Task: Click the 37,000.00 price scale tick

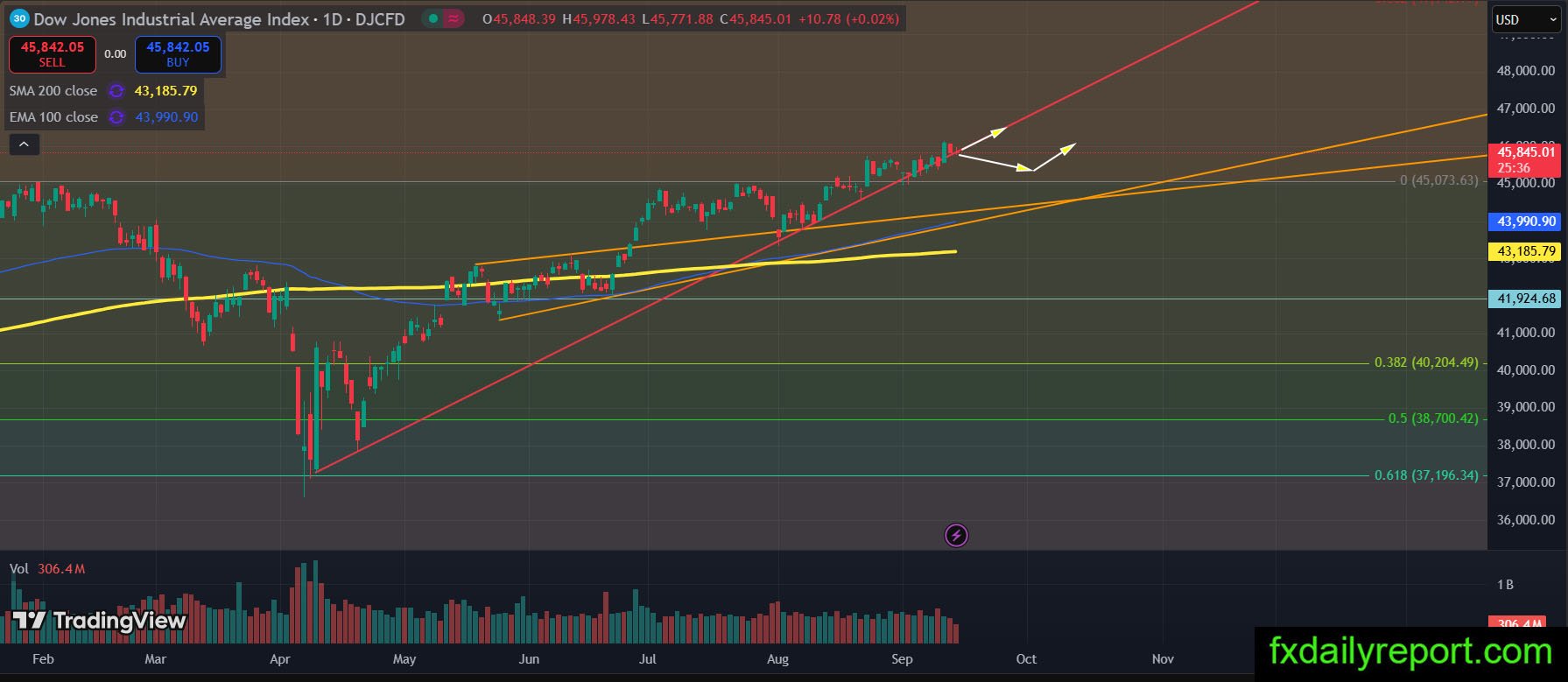Action: (1526, 482)
